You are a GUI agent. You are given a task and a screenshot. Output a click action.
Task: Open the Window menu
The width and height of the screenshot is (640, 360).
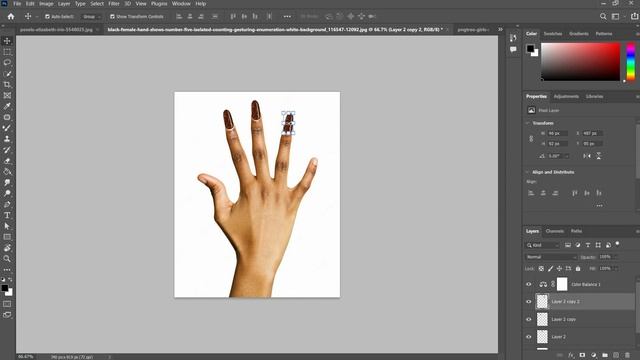(x=181, y=4)
